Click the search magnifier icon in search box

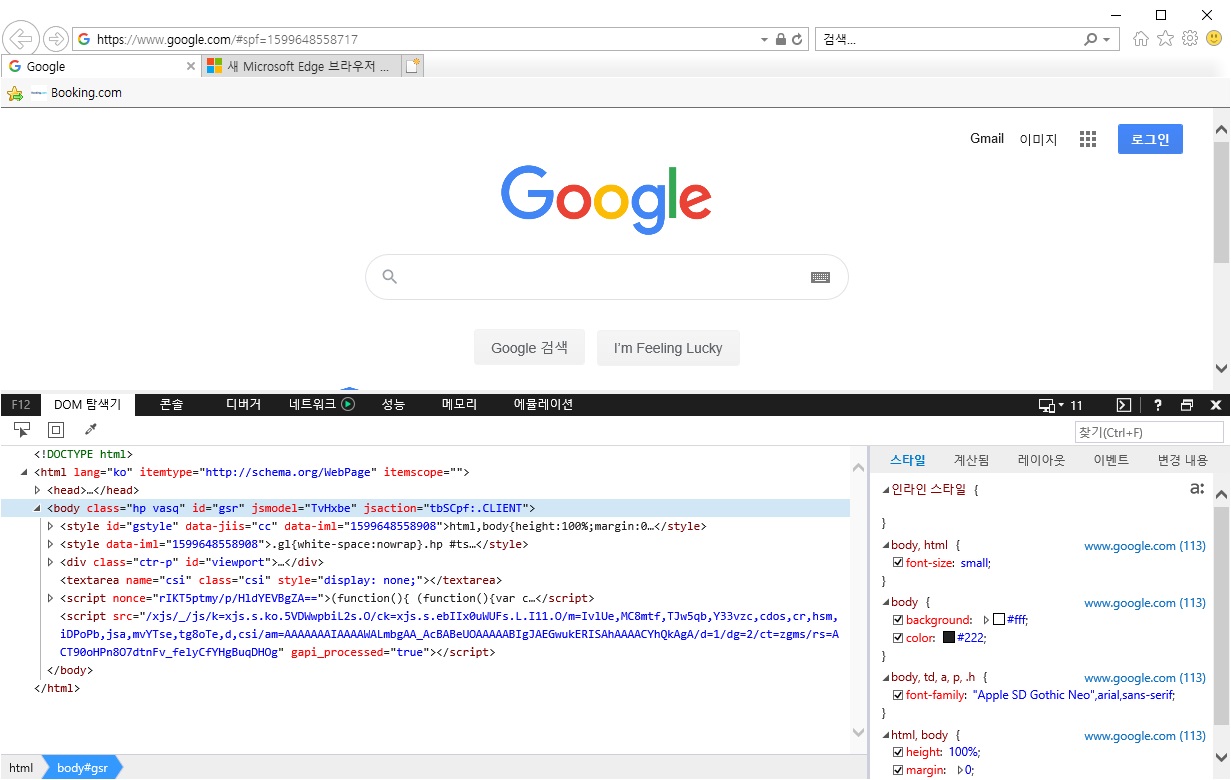(x=1091, y=40)
